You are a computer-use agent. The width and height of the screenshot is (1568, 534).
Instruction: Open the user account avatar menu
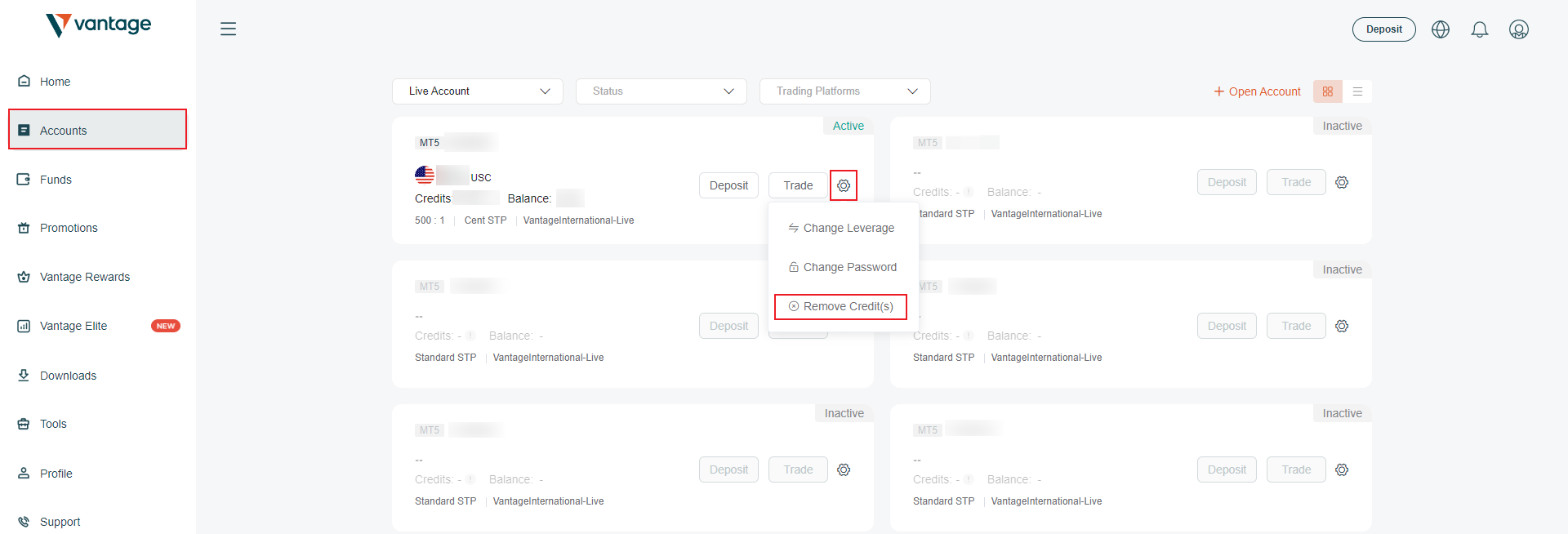pyautogui.click(x=1519, y=29)
